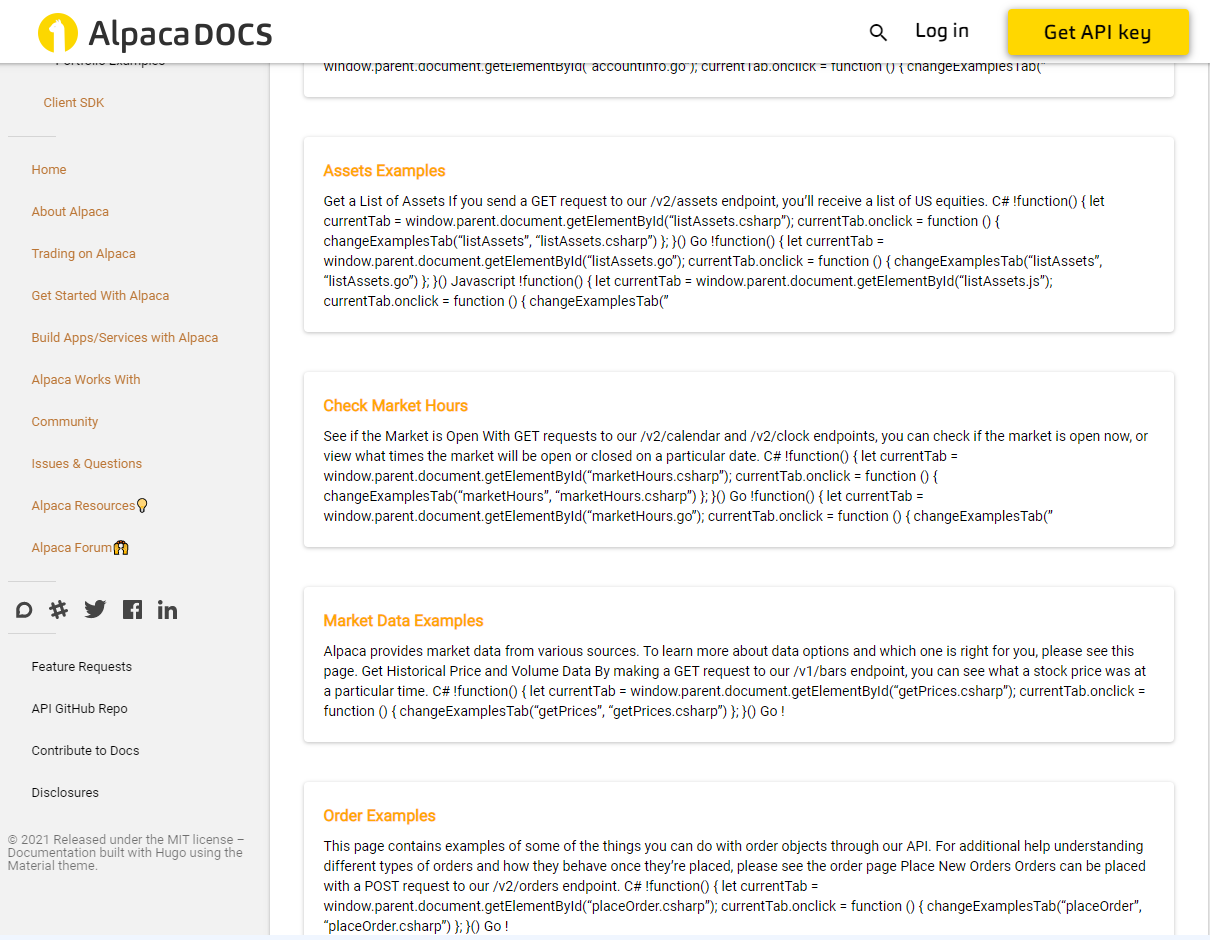1210x940 pixels.
Task: Open the Assets Examples heading link
Action: pyautogui.click(x=384, y=171)
